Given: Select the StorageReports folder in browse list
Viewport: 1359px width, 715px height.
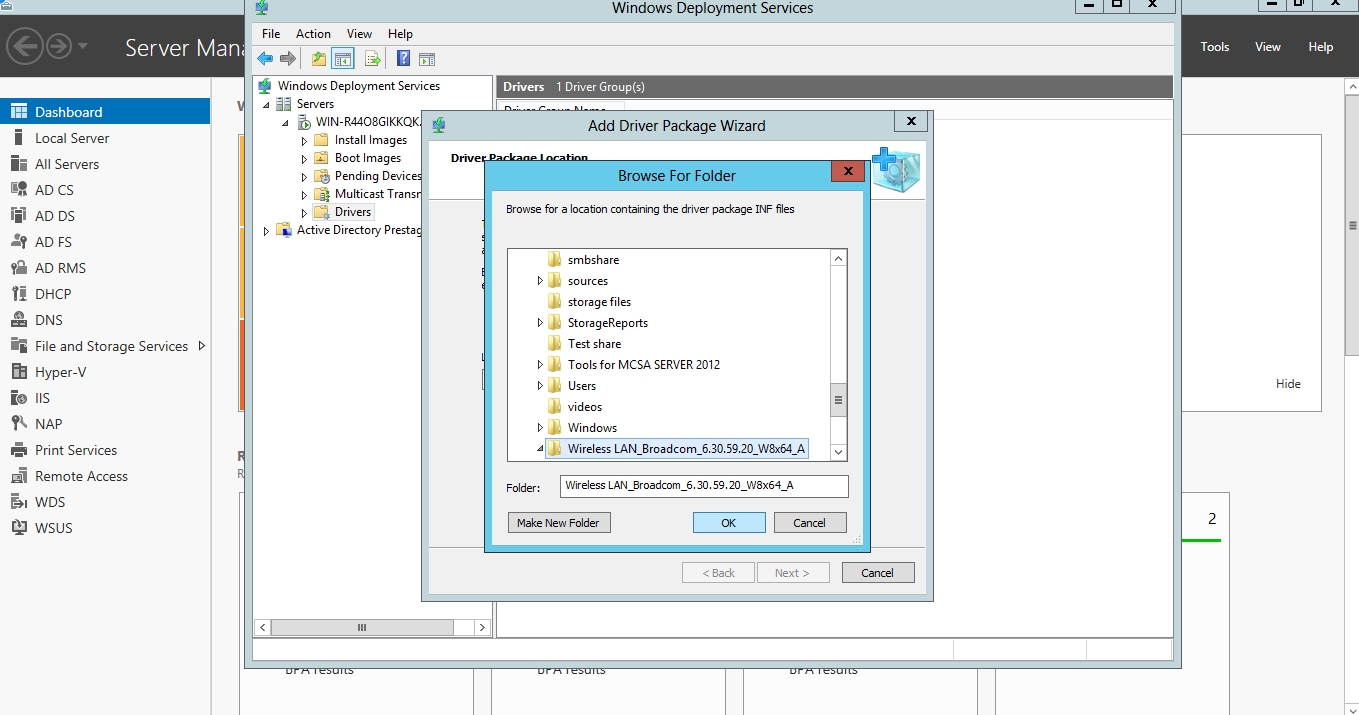Looking at the screenshot, I should tap(607, 323).
